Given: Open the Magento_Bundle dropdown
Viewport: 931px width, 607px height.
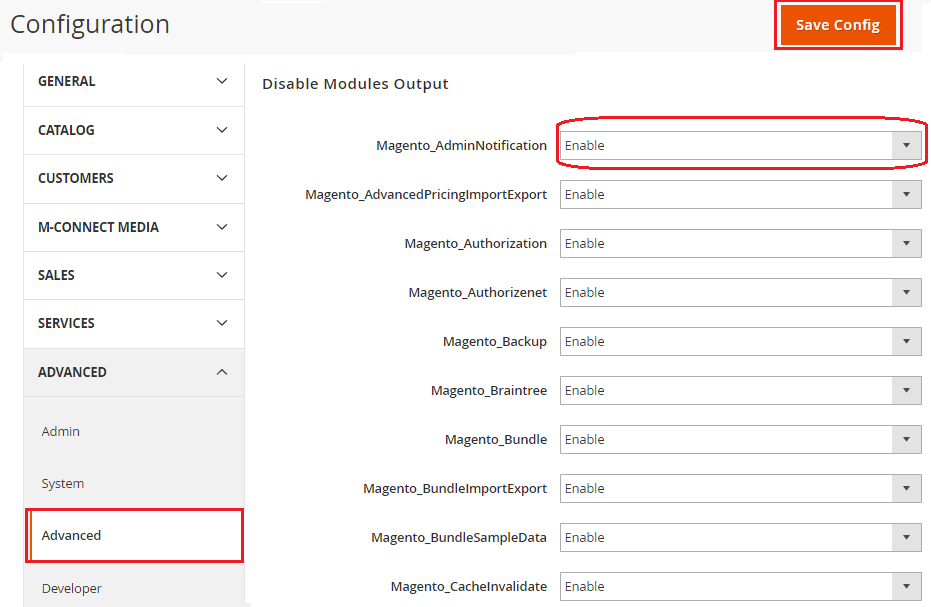Looking at the screenshot, I should coord(740,440).
